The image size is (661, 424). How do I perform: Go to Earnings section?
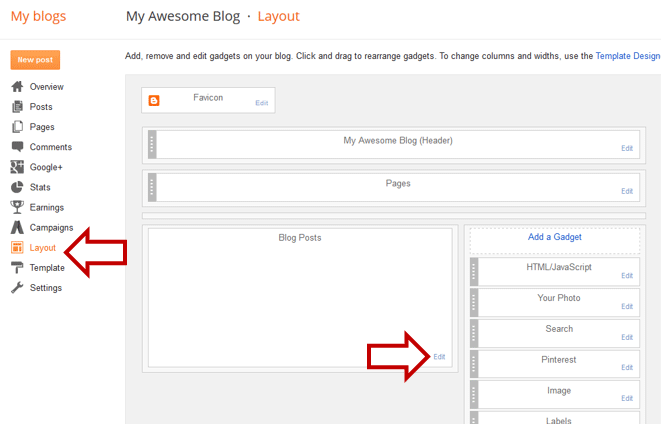pos(46,207)
